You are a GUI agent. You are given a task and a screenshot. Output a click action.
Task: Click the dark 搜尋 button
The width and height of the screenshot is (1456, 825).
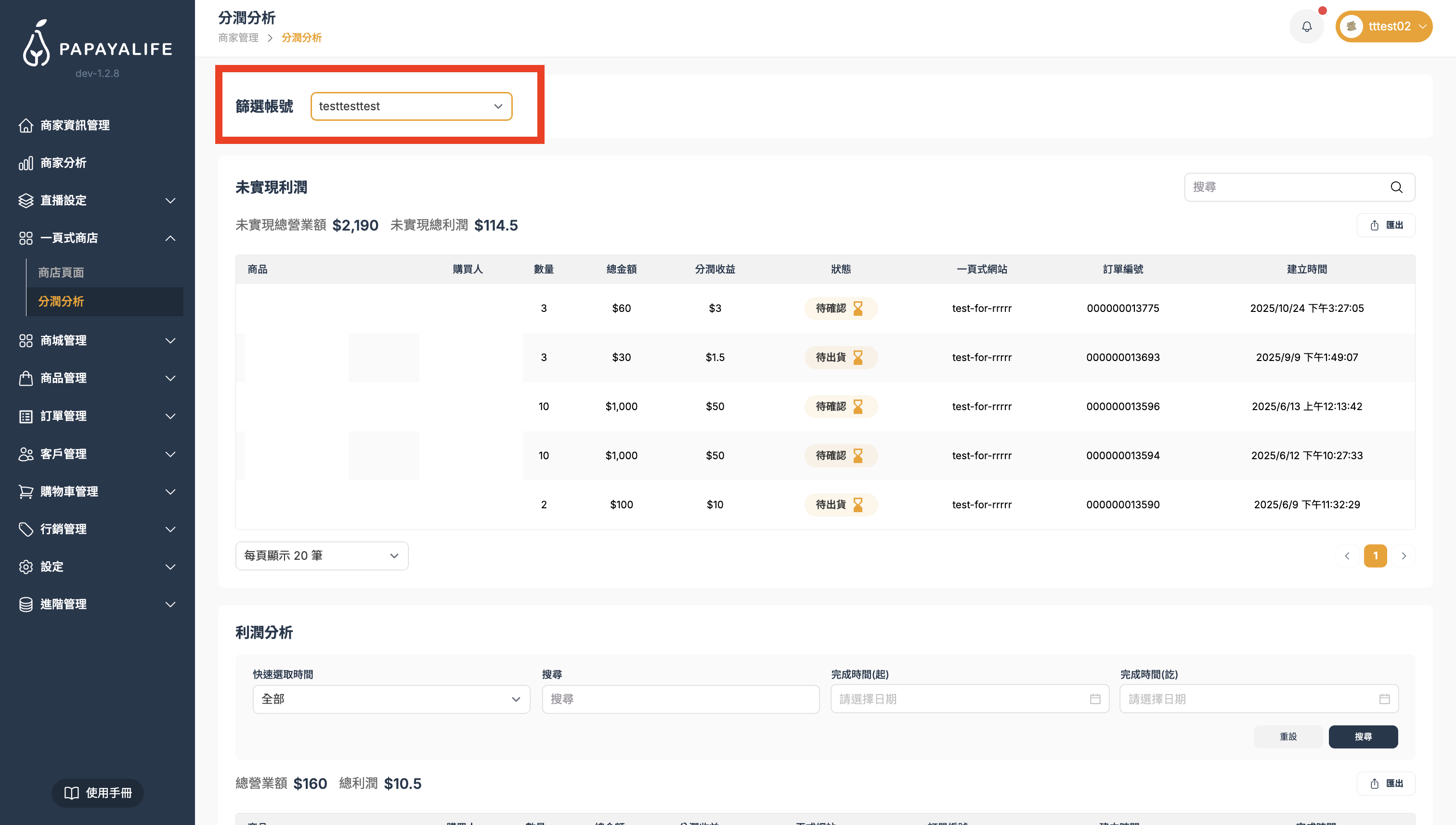(x=1363, y=736)
